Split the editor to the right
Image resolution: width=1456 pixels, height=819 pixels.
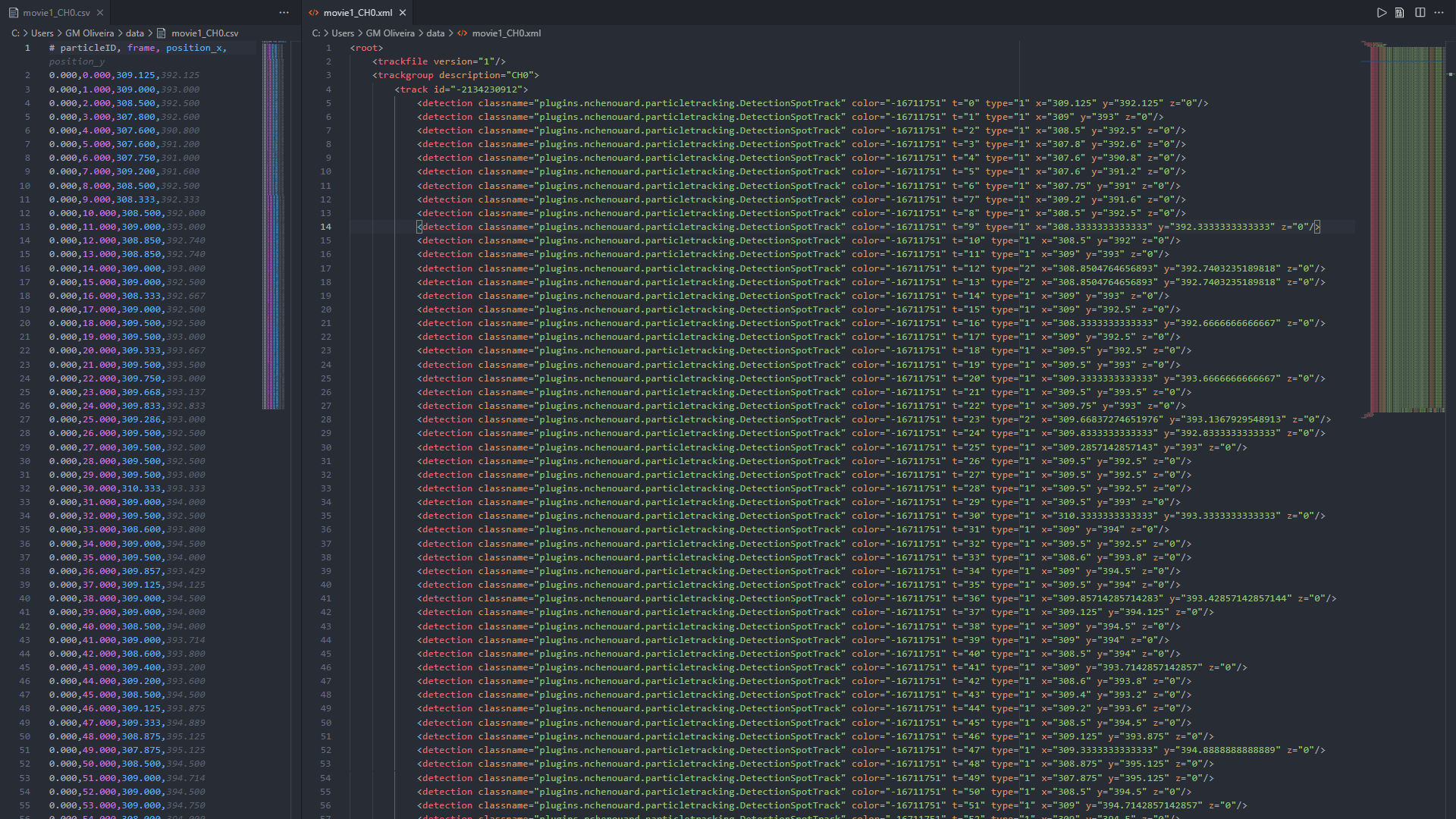pos(1420,13)
